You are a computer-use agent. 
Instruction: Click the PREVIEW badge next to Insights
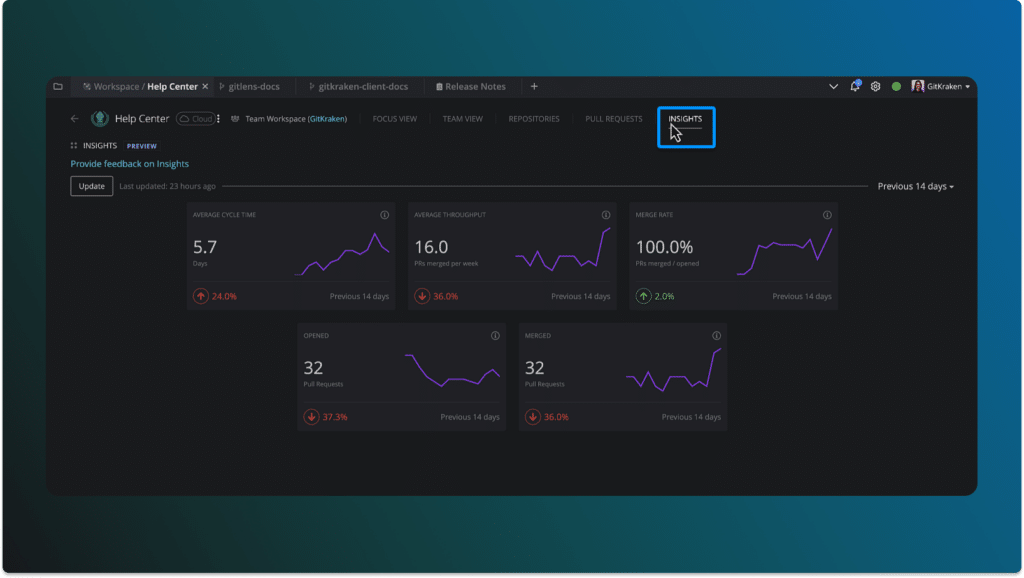pyautogui.click(x=141, y=146)
